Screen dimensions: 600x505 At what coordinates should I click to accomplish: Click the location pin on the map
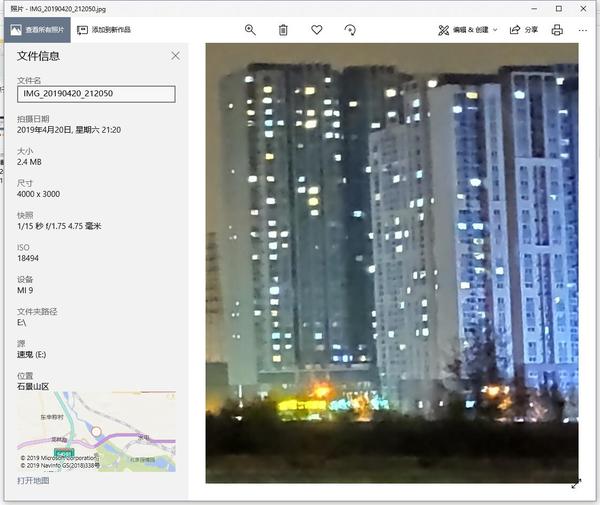point(96,432)
